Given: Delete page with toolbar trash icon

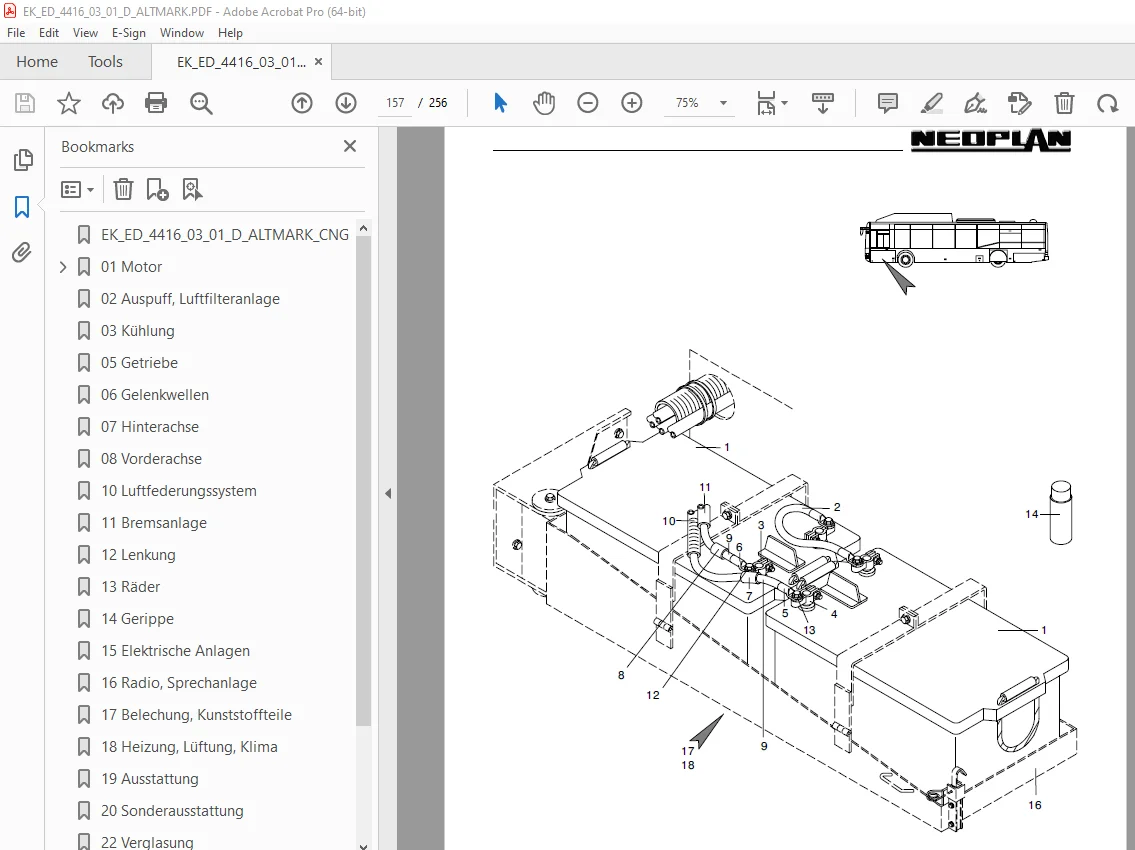Looking at the screenshot, I should pos(1064,103).
